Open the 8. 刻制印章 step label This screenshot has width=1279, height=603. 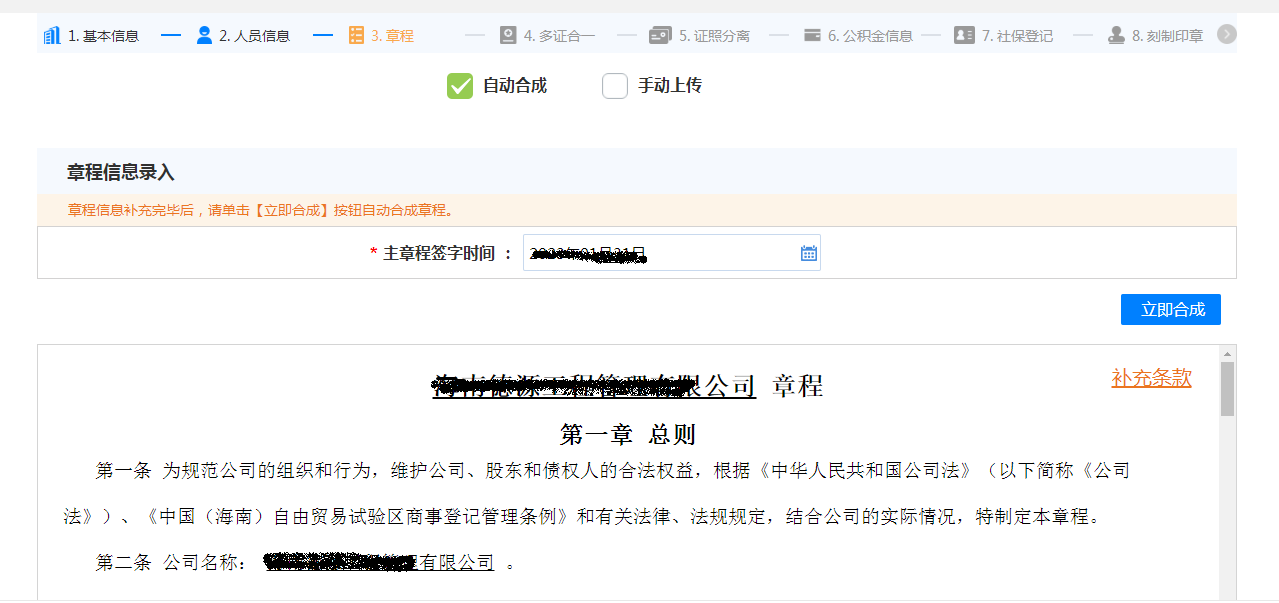click(1167, 36)
